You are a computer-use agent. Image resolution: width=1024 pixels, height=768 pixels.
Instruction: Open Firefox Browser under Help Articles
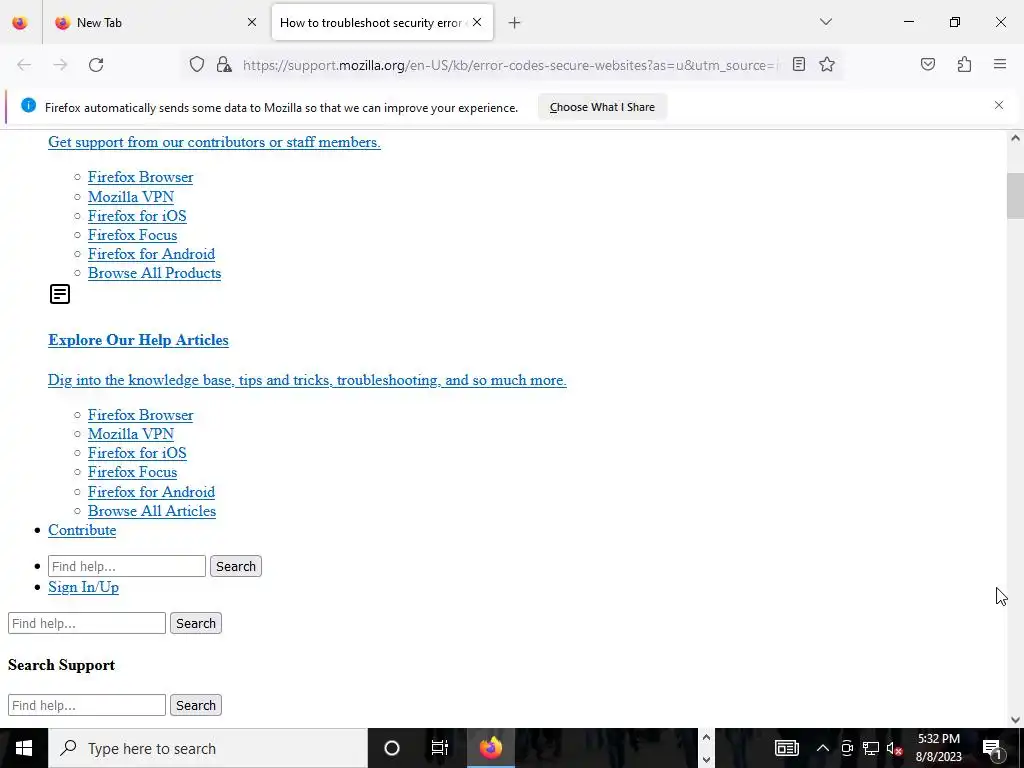click(140, 415)
